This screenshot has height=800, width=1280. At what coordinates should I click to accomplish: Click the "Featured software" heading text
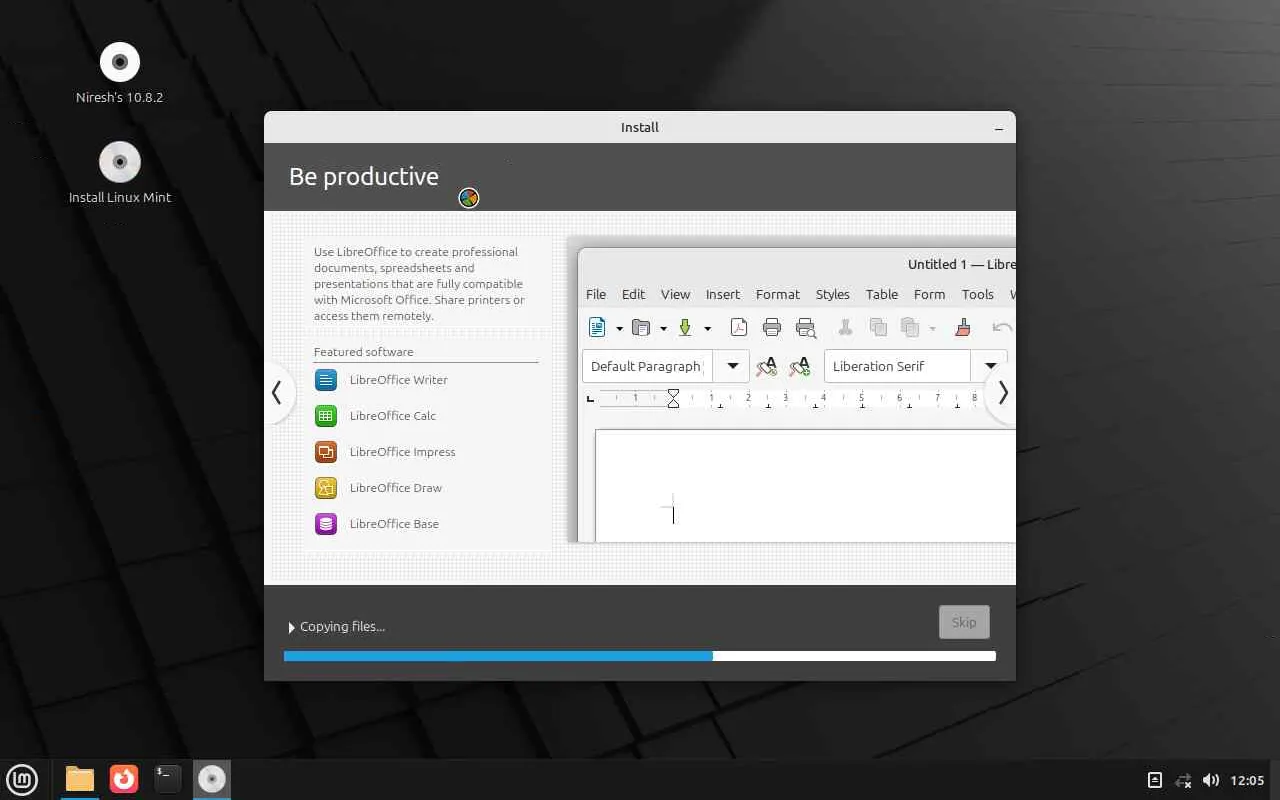pyautogui.click(x=363, y=352)
